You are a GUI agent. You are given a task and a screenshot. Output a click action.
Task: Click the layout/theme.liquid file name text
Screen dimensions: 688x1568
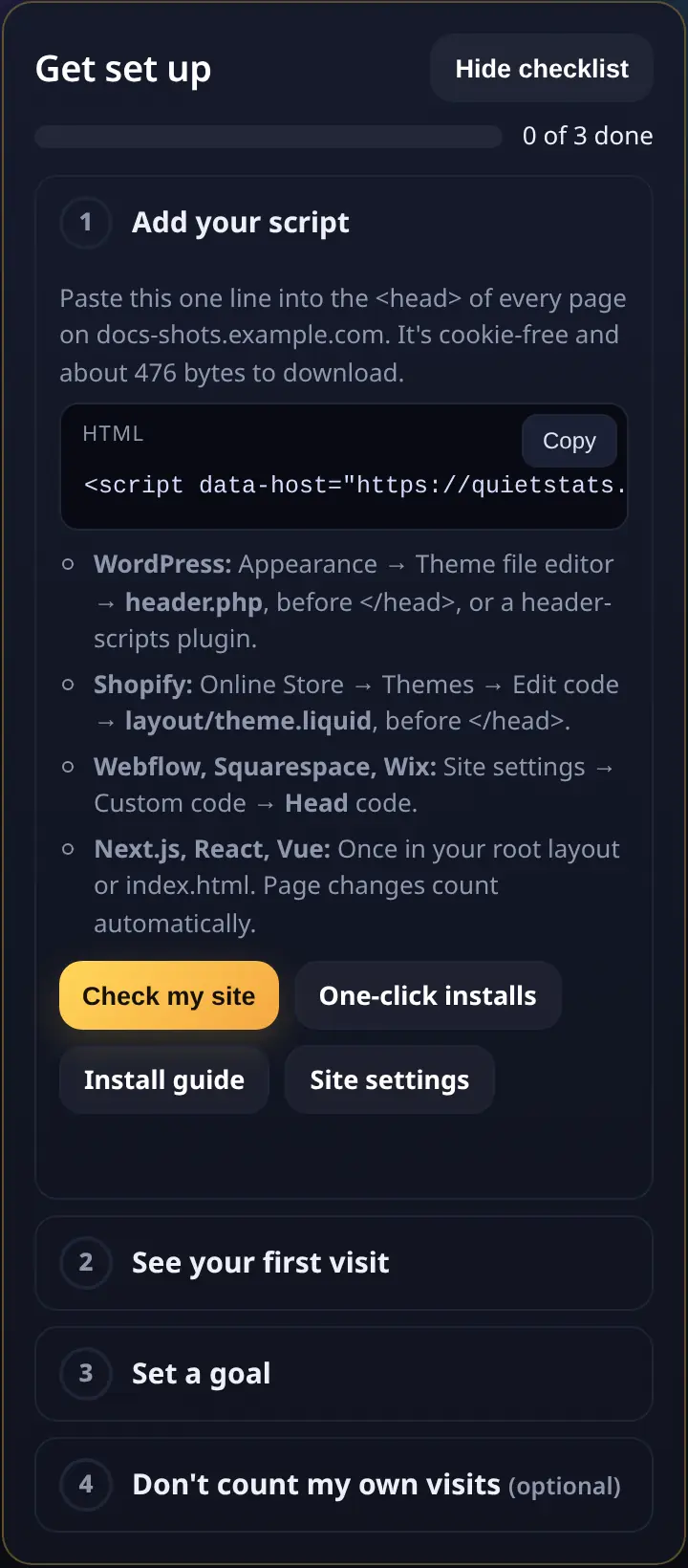(248, 721)
